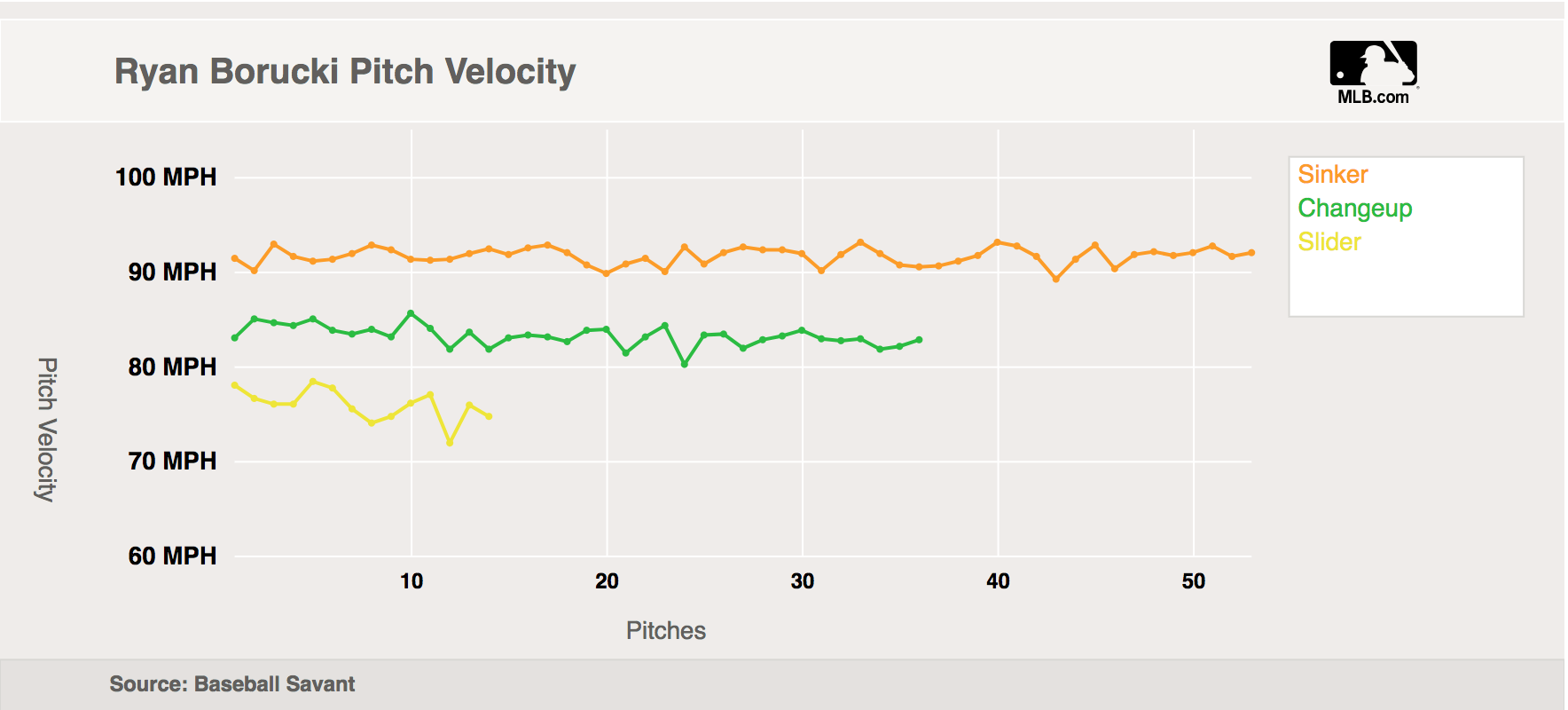Toggle the Slider legend entry
Screen dimensions: 1568x710
pos(1329,241)
